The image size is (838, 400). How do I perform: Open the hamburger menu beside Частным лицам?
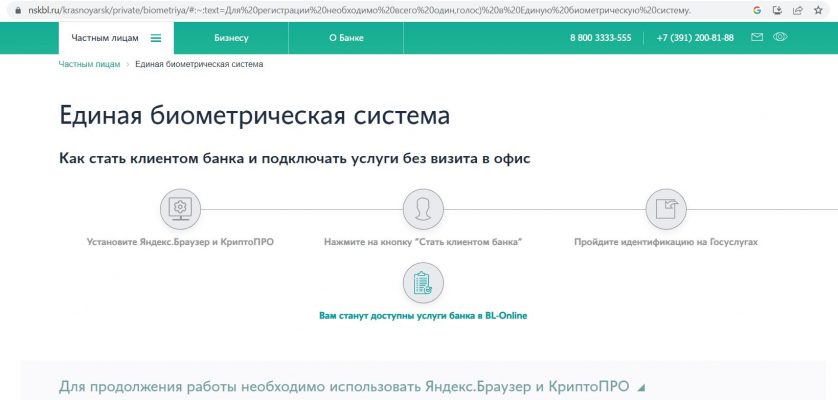(156, 38)
